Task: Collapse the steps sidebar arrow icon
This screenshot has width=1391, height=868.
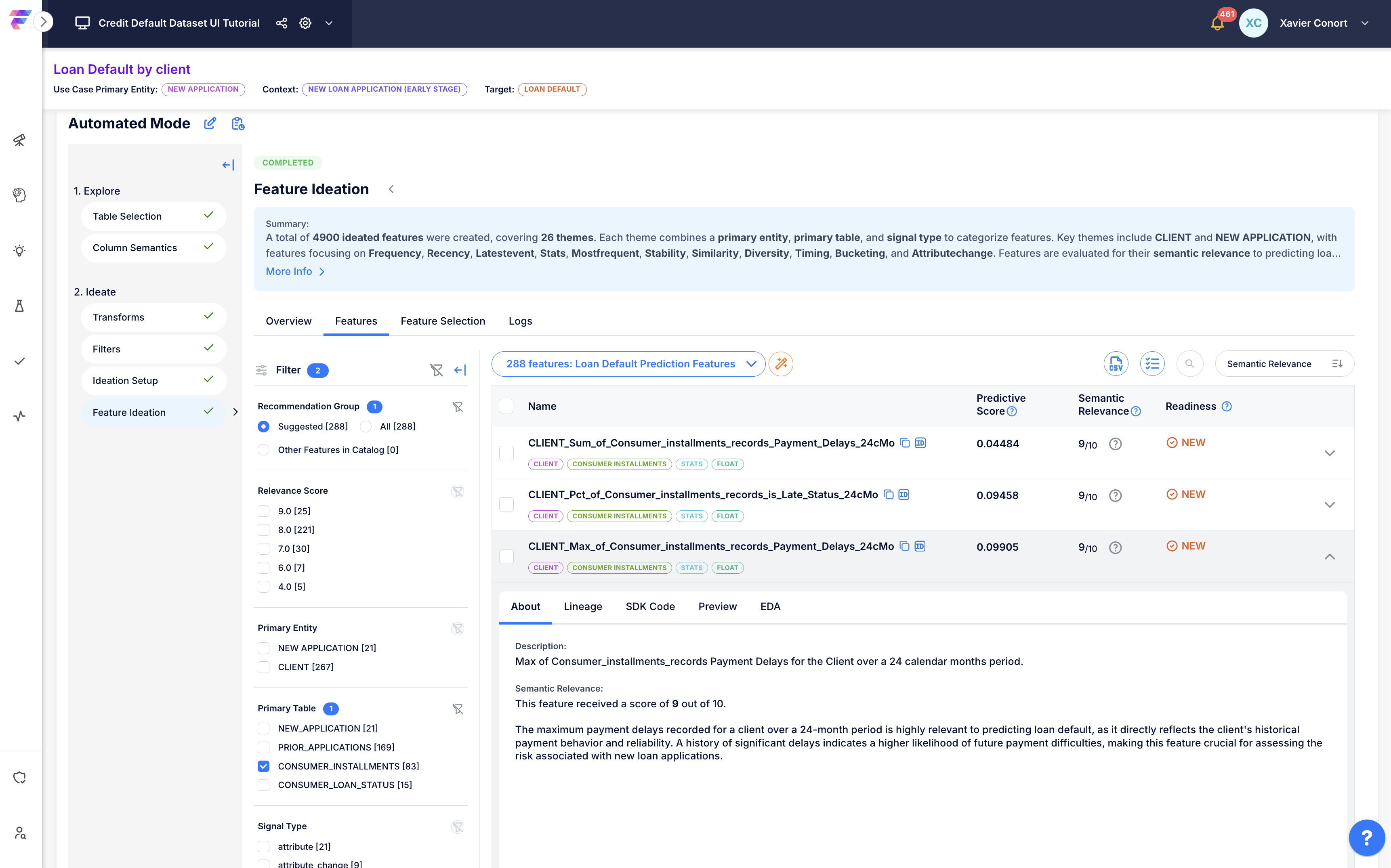Action: point(228,166)
